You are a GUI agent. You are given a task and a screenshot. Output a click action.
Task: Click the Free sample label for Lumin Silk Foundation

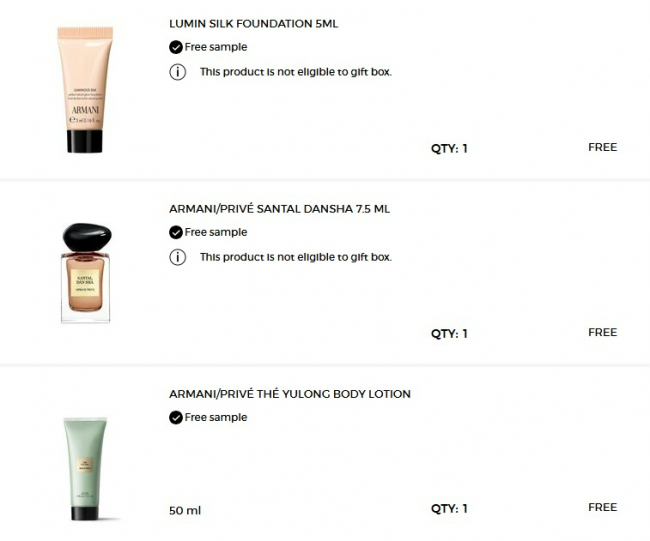[216, 47]
